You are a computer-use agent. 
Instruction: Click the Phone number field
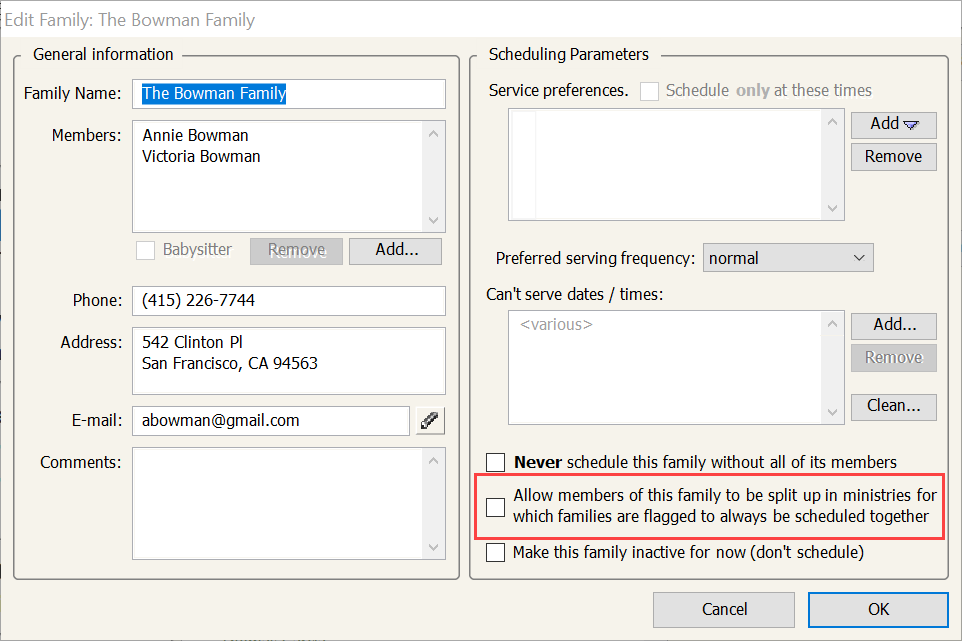288,300
